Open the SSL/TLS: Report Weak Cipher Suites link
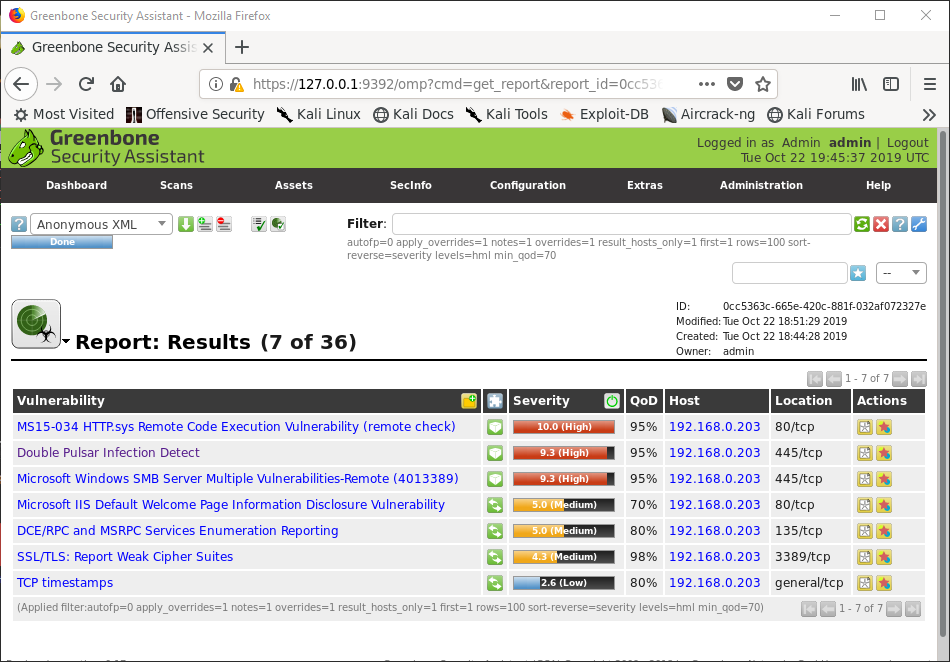Image resolution: width=950 pixels, height=662 pixels. point(125,557)
